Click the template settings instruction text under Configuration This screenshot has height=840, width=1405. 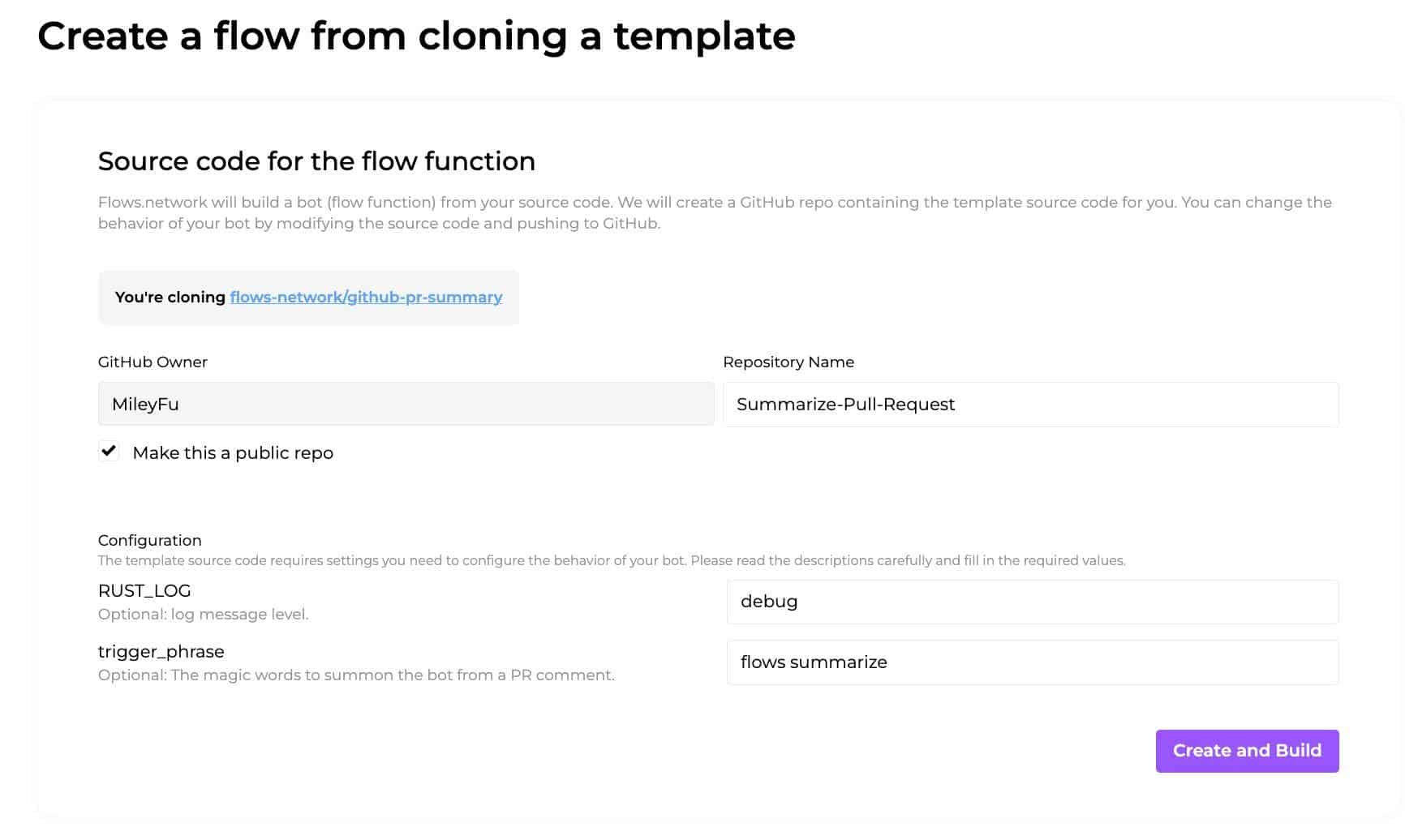coord(611,561)
